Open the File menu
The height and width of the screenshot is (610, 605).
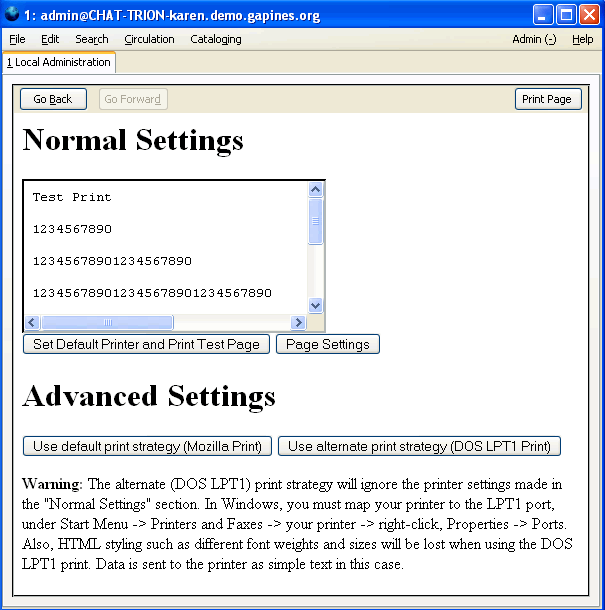tap(17, 39)
